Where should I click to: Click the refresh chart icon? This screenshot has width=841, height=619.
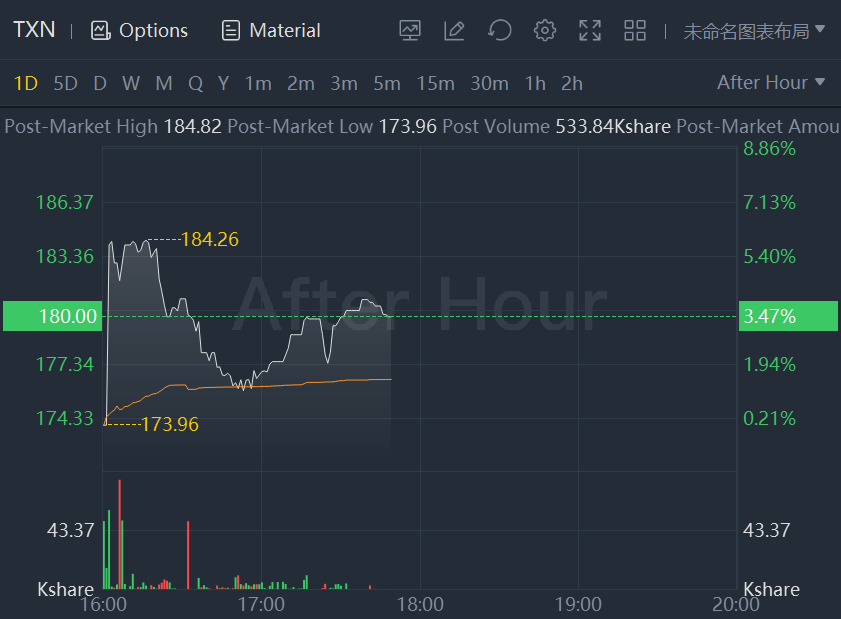[499, 31]
